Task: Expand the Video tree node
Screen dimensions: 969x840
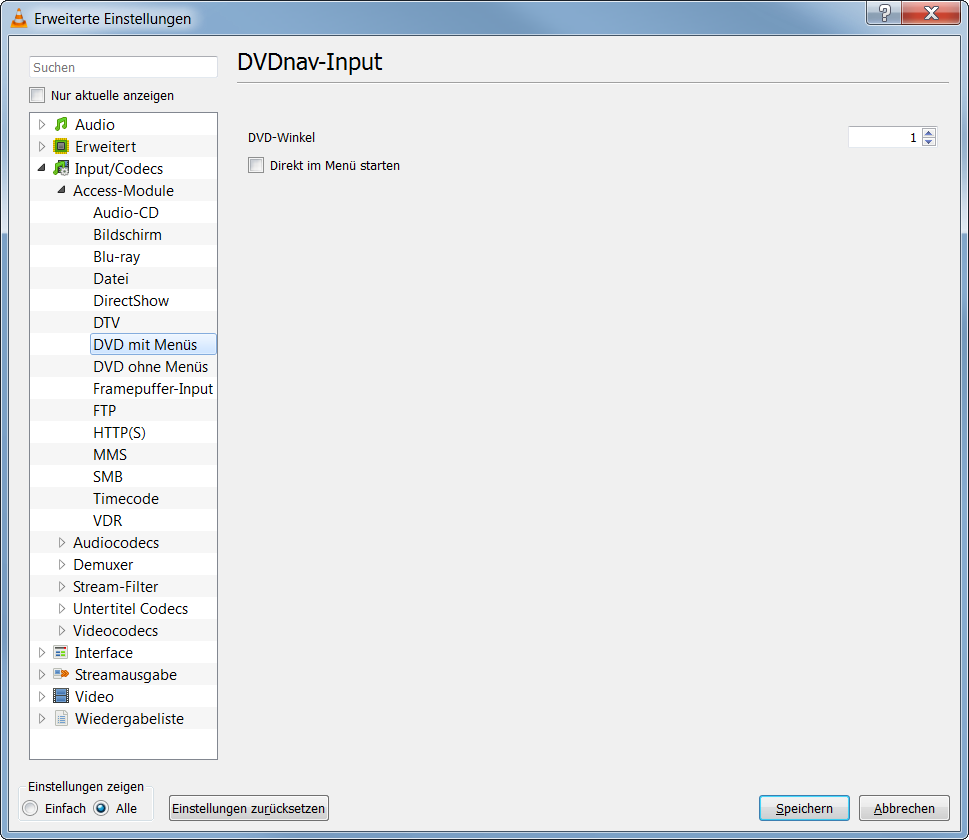Action: tap(41, 696)
